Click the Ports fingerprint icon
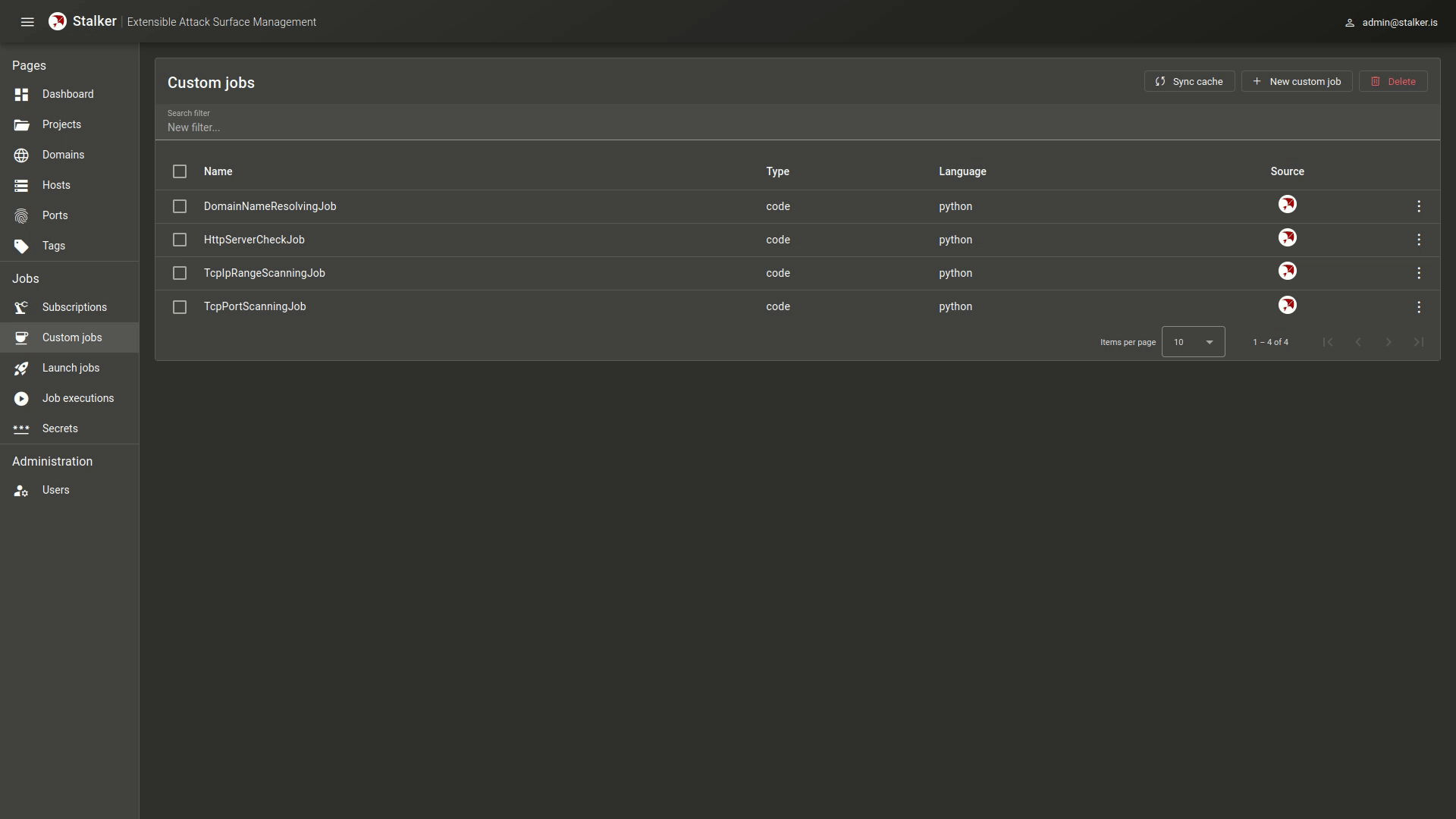Screen dimensions: 1456x819 point(21,216)
